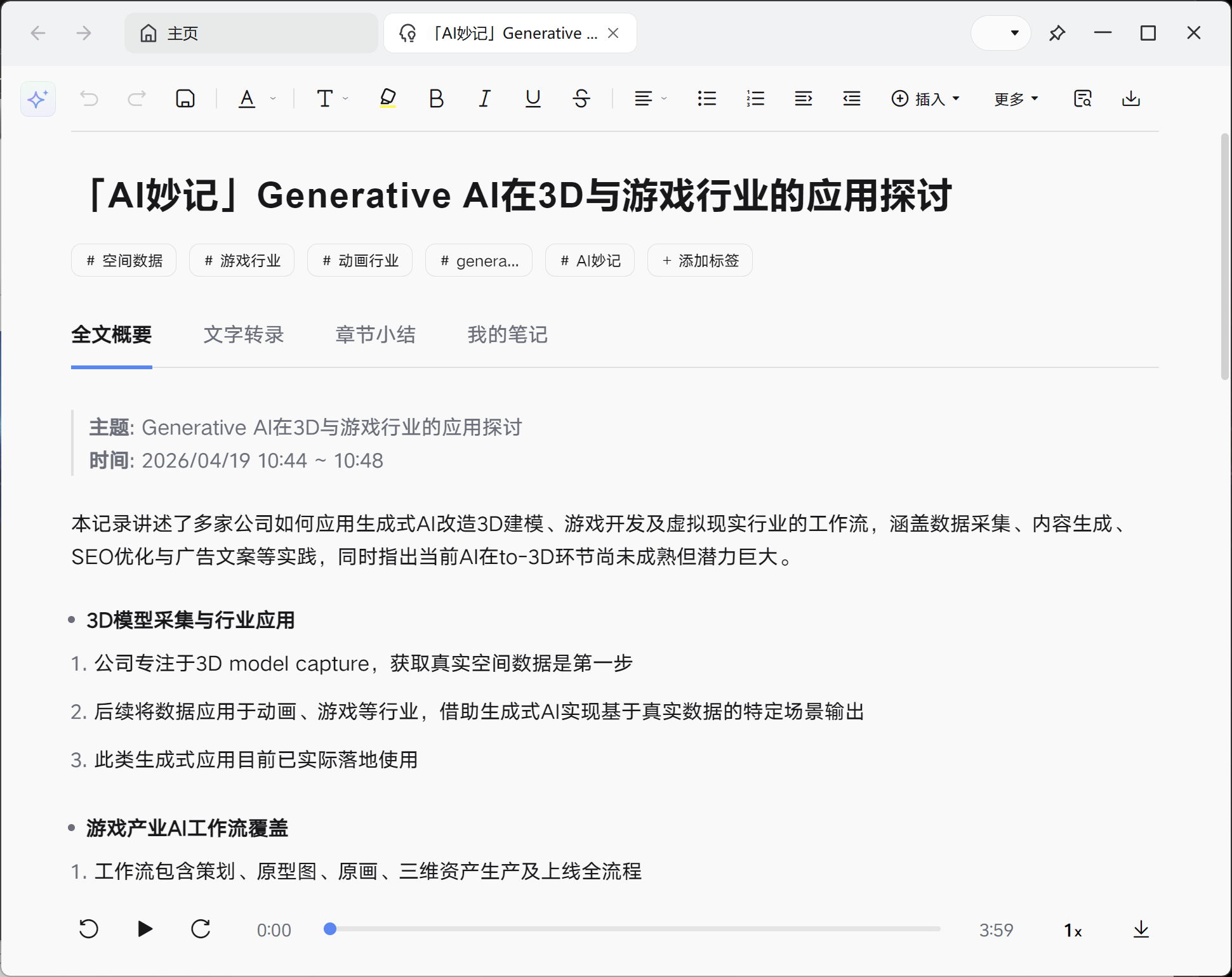Image resolution: width=1232 pixels, height=977 pixels.
Task: Click the 添加标签 button
Action: coord(699,261)
